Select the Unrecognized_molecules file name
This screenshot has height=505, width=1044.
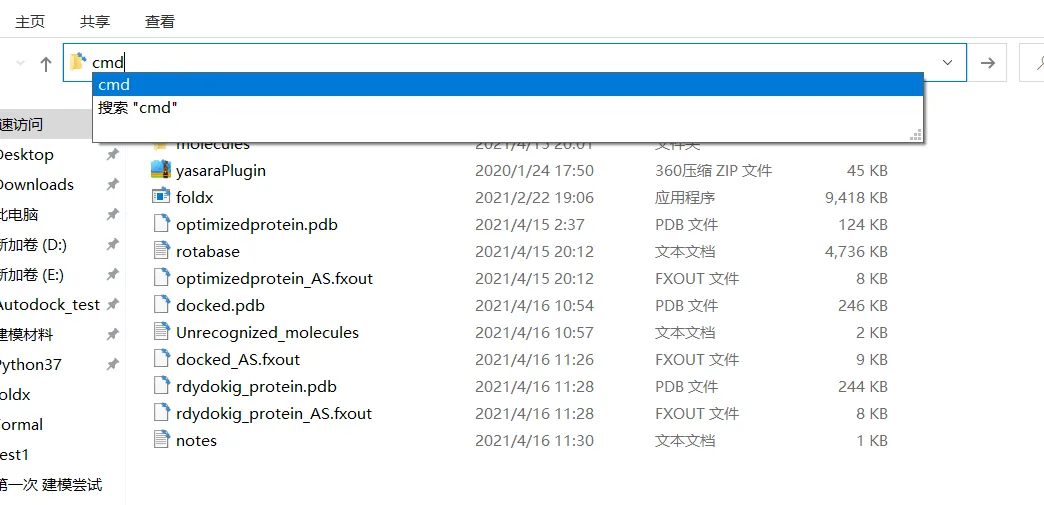coord(267,332)
